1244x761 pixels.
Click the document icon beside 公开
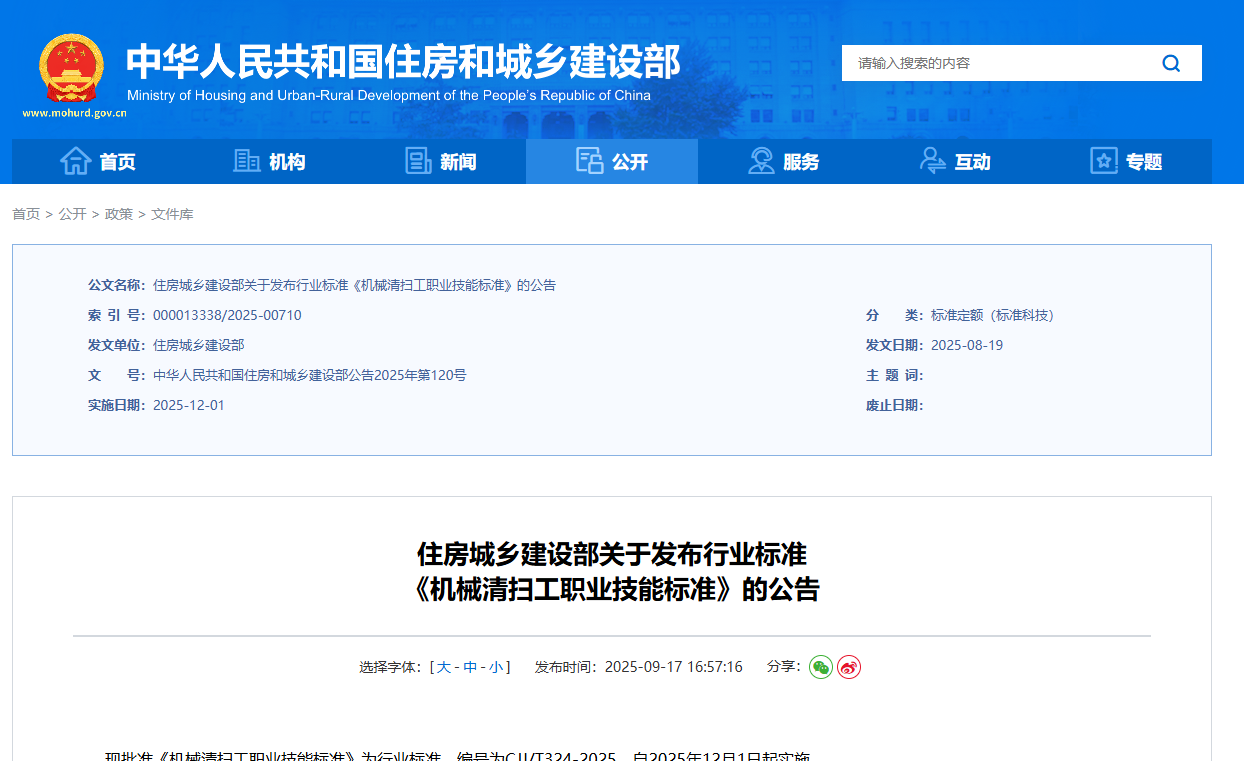pos(589,161)
